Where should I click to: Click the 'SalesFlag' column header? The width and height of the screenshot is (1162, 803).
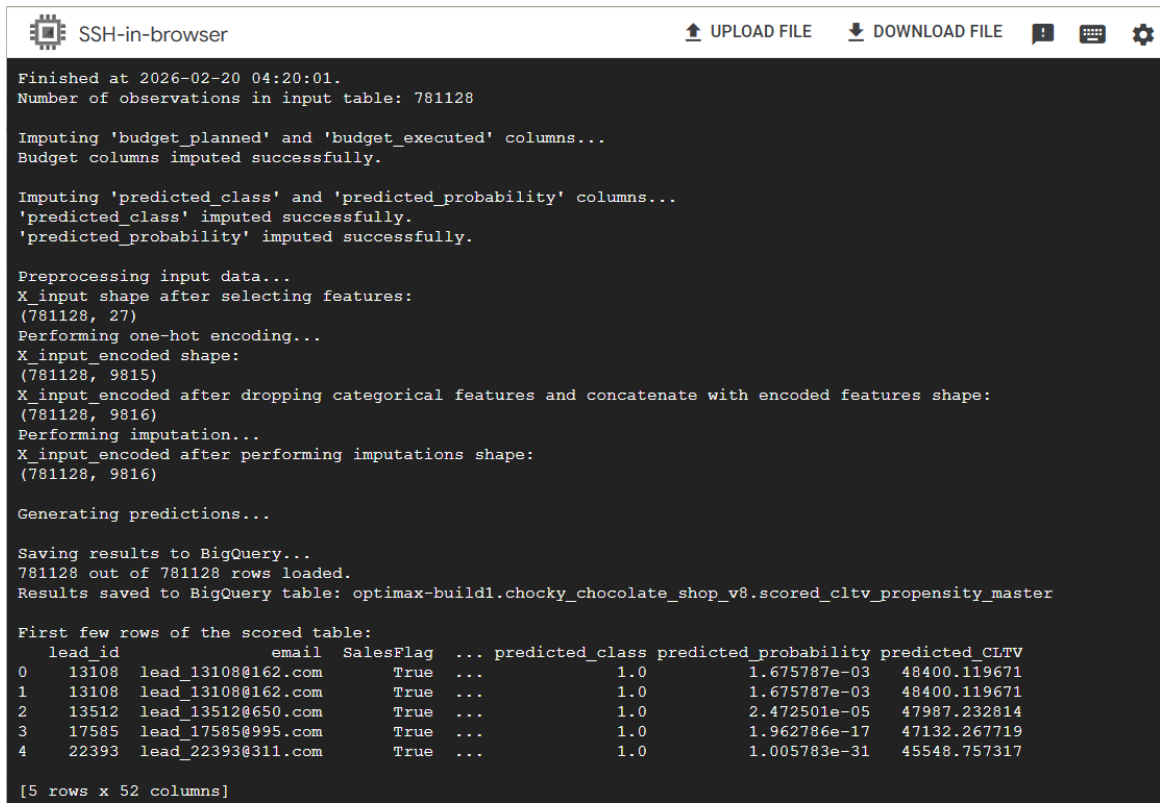pyautogui.click(x=388, y=653)
